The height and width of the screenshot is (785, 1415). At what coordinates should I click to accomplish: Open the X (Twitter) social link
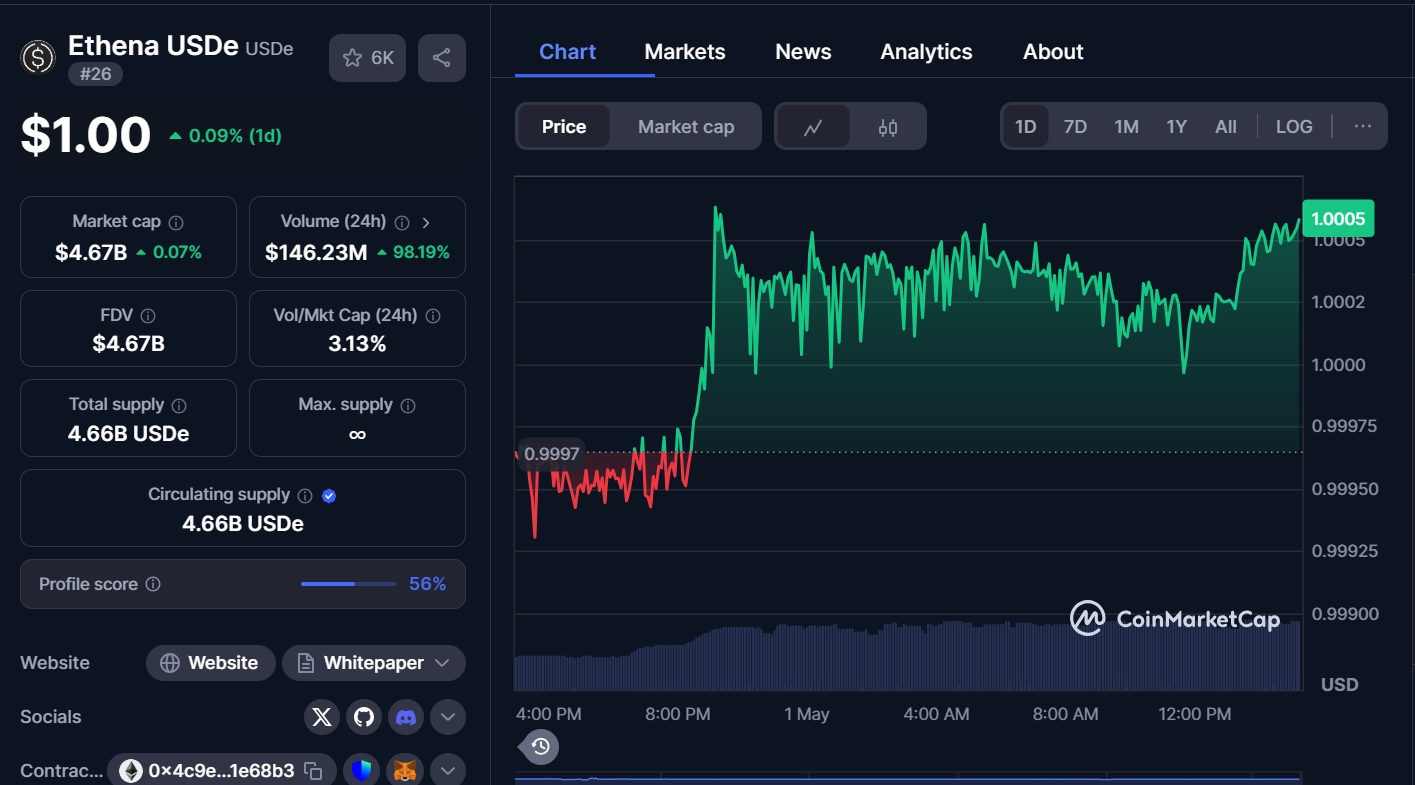(x=321, y=717)
